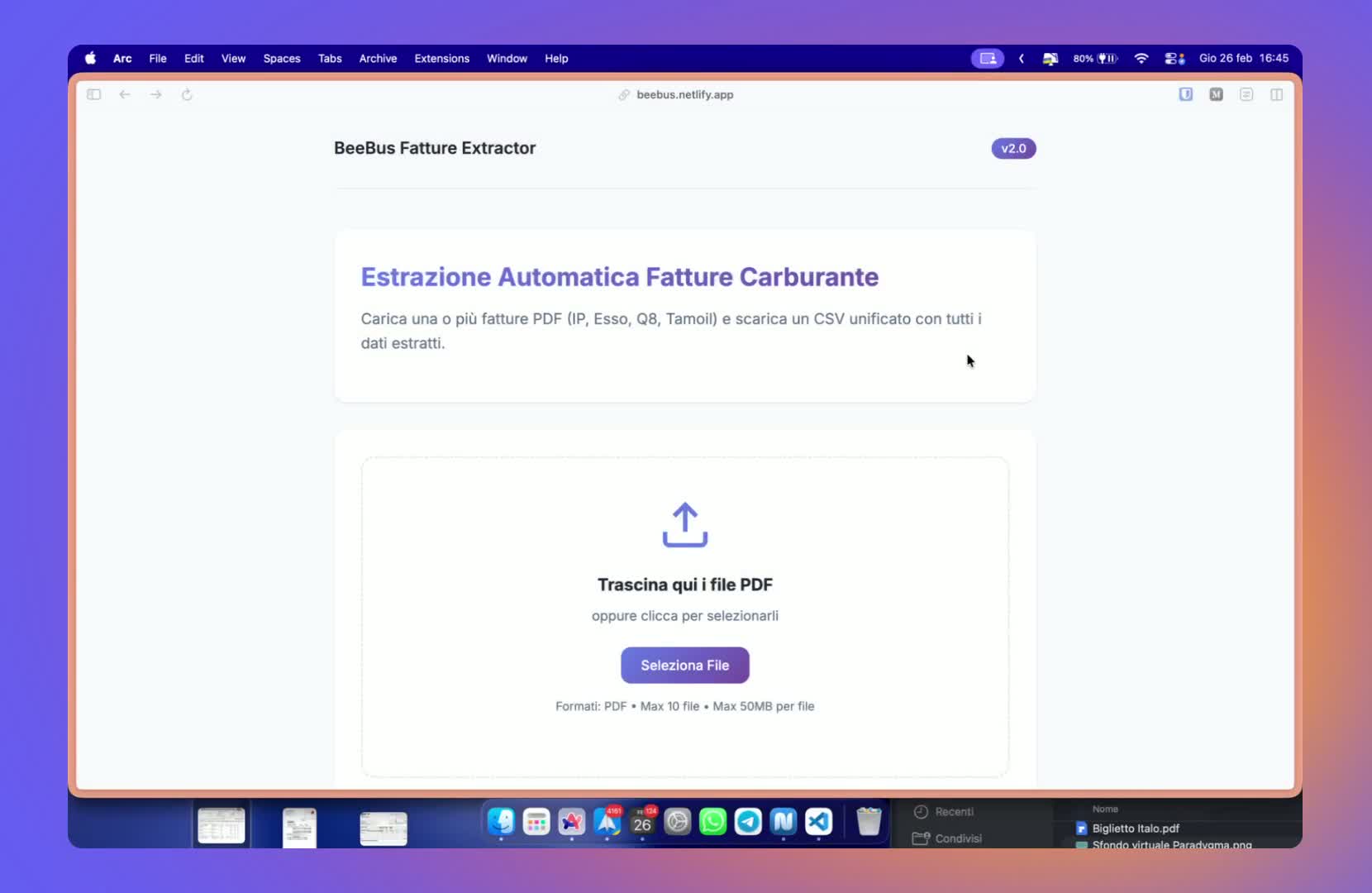Click the BeeBus Fatture Extractor title

point(435,148)
